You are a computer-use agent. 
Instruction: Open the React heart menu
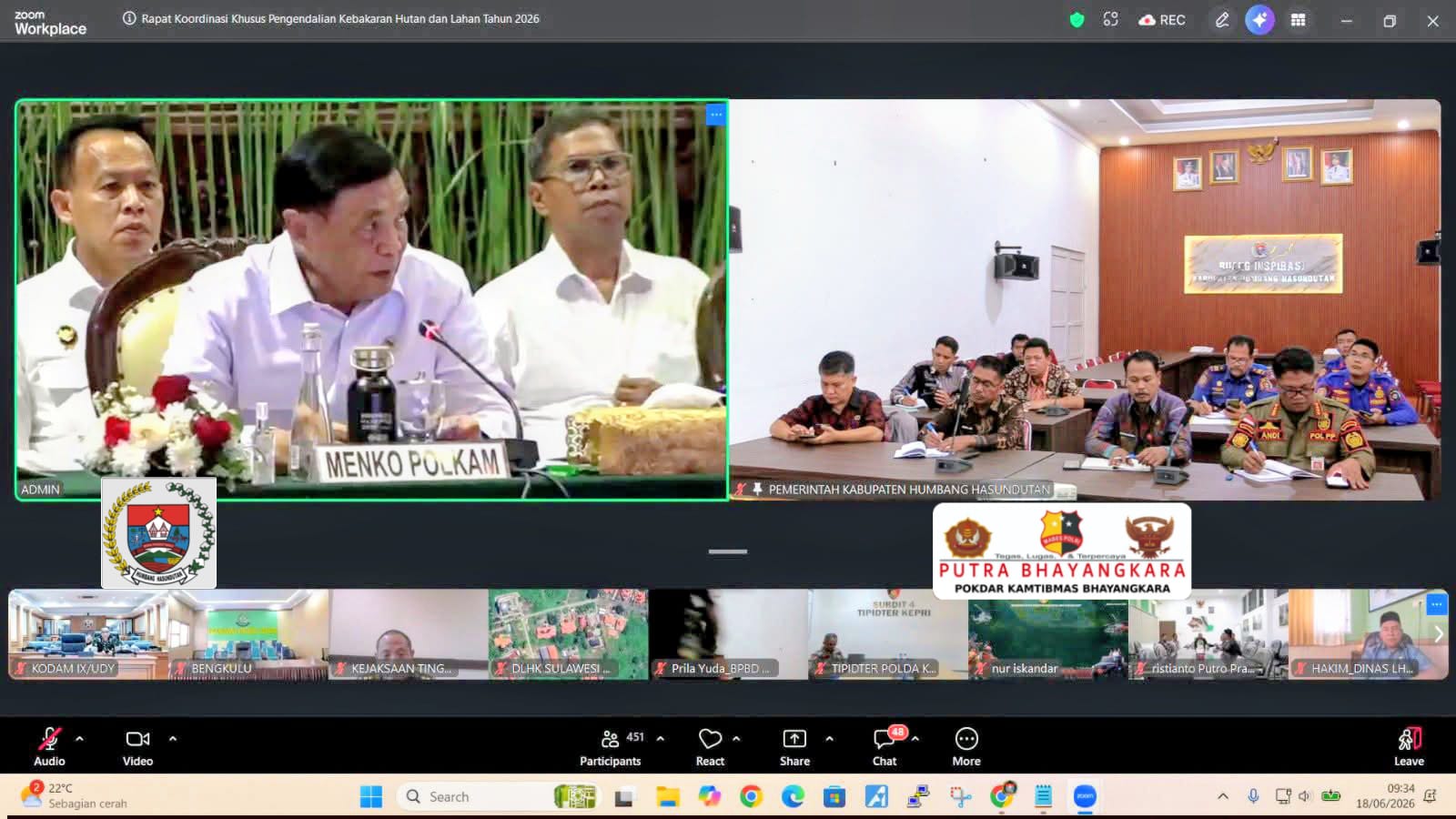point(710,747)
